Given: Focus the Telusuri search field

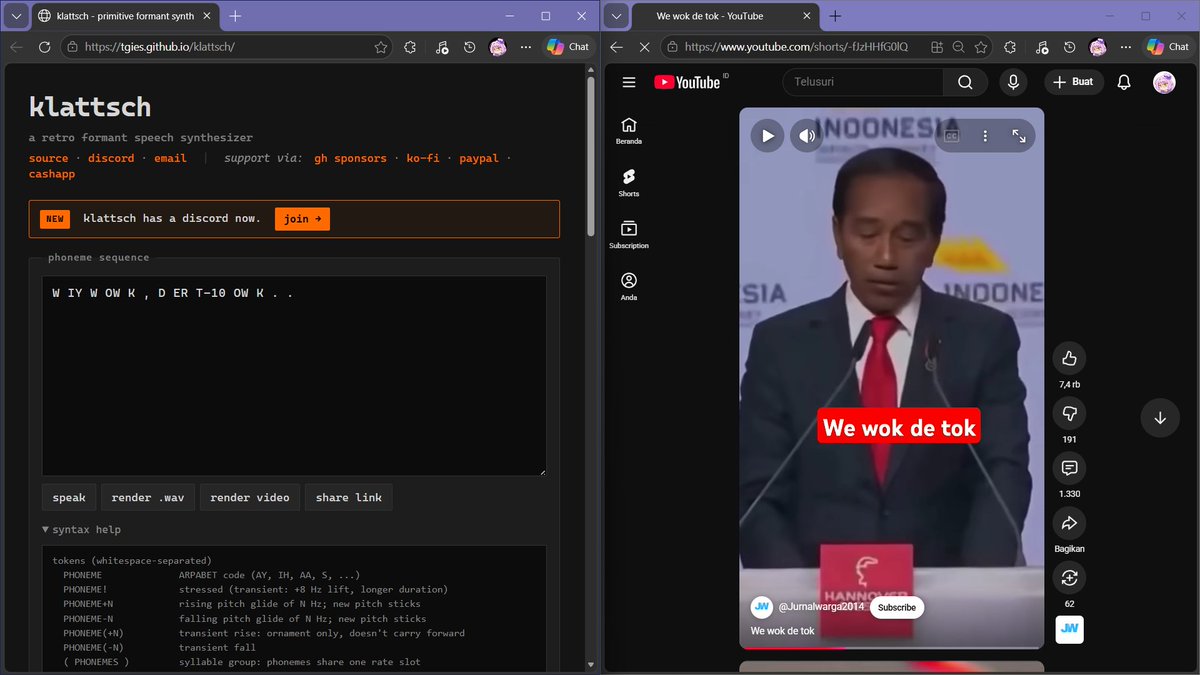Looking at the screenshot, I should [862, 82].
